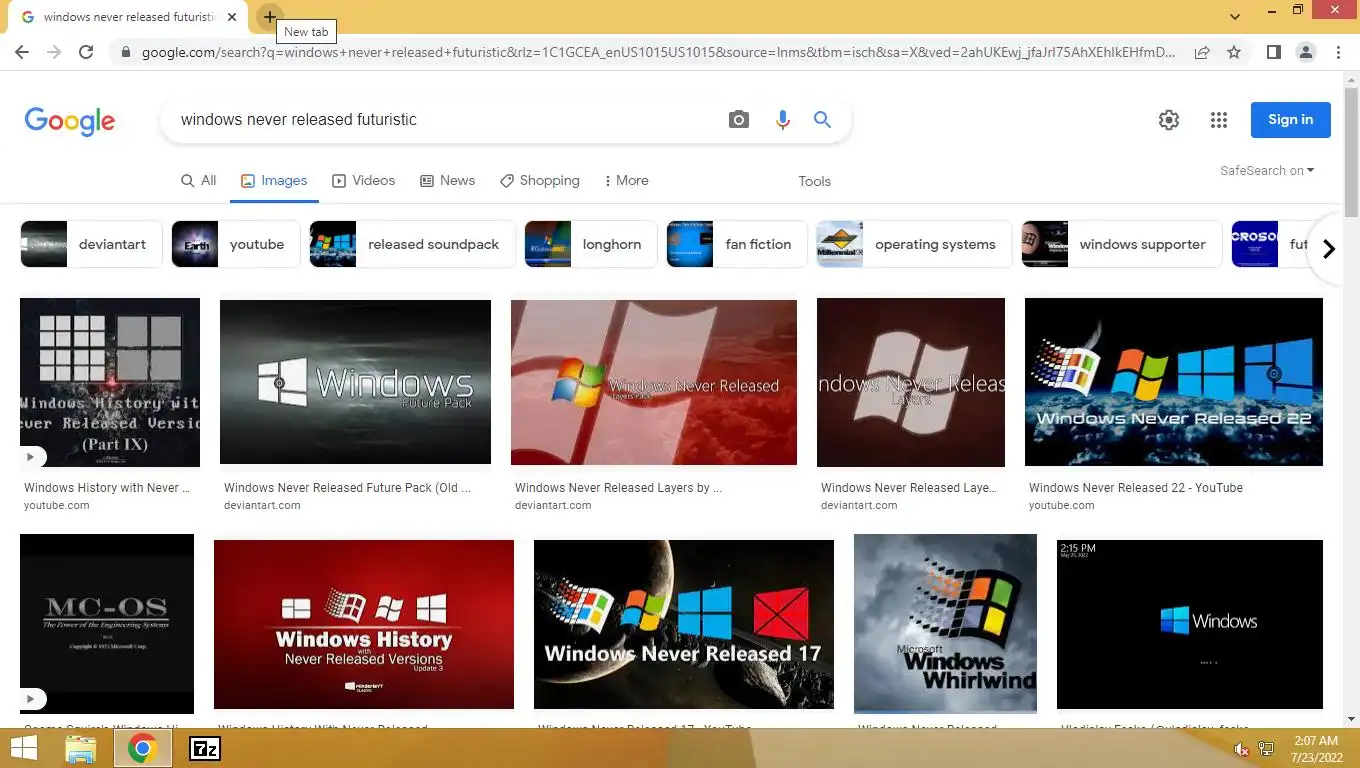
Task: Open the Tools filter options
Action: [814, 181]
